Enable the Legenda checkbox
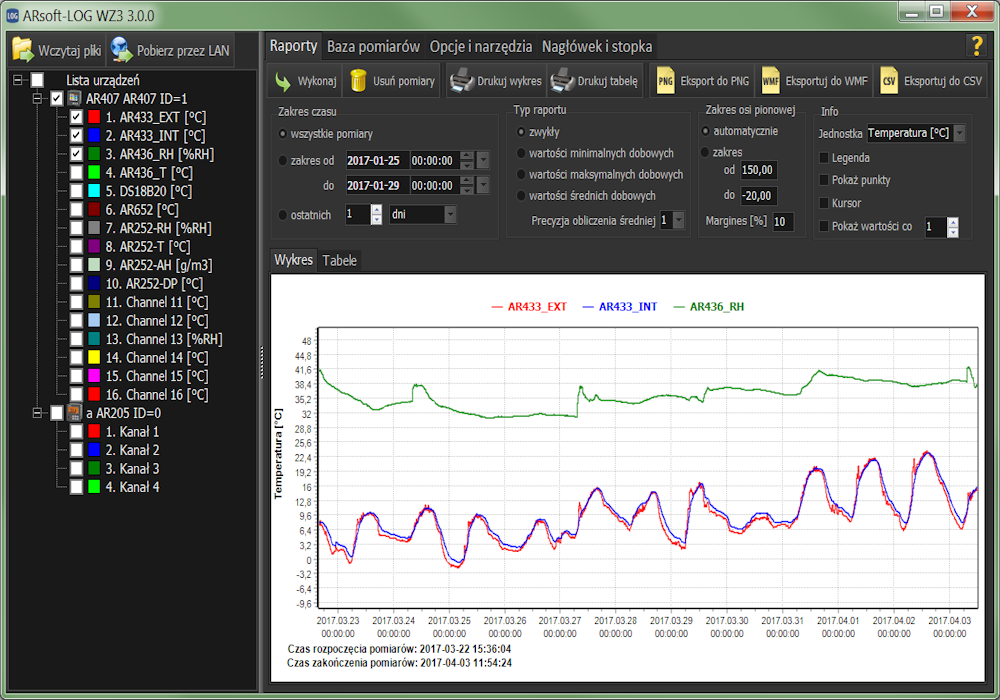1000x700 pixels. click(x=824, y=158)
